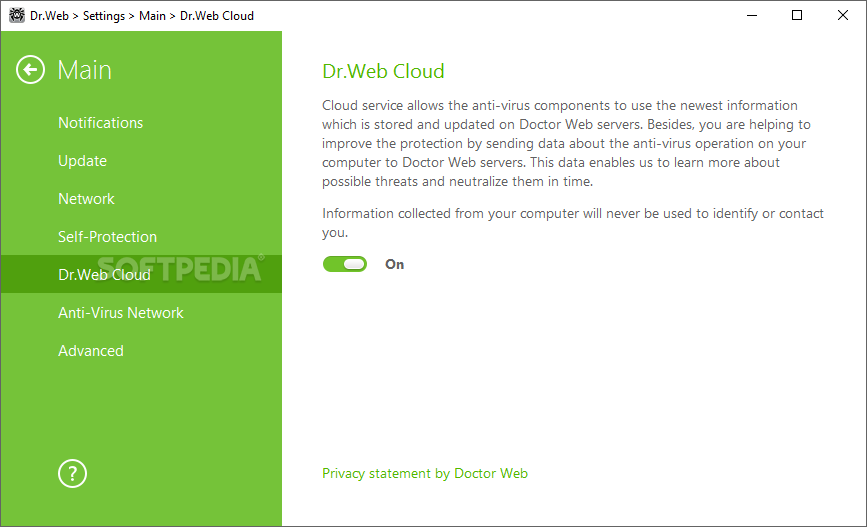Open help via the question mark icon
The width and height of the screenshot is (867, 527).
pyautogui.click(x=73, y=473)
